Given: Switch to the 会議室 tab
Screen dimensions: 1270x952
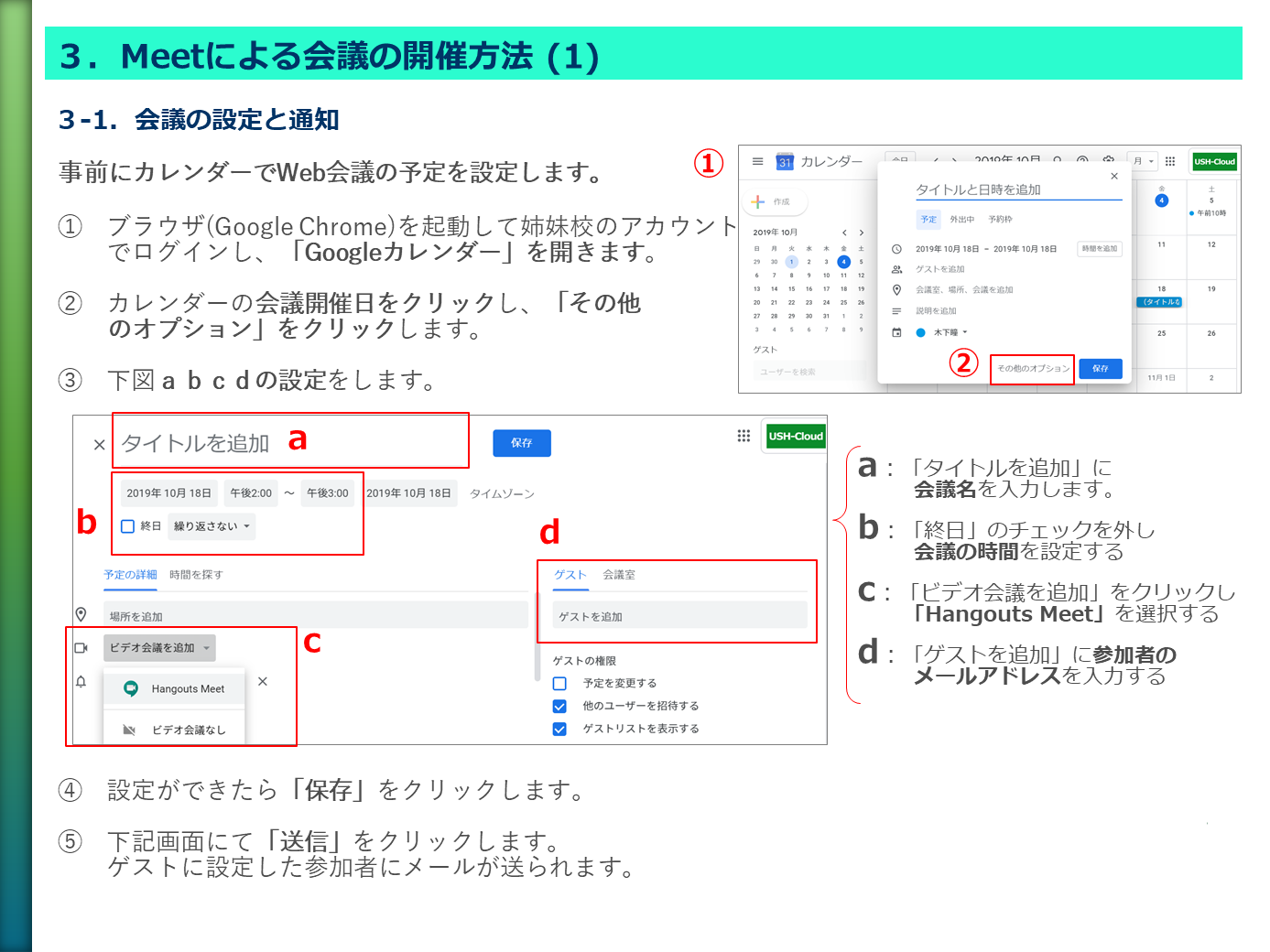Looking at the screenshot, I should [619, 575].
